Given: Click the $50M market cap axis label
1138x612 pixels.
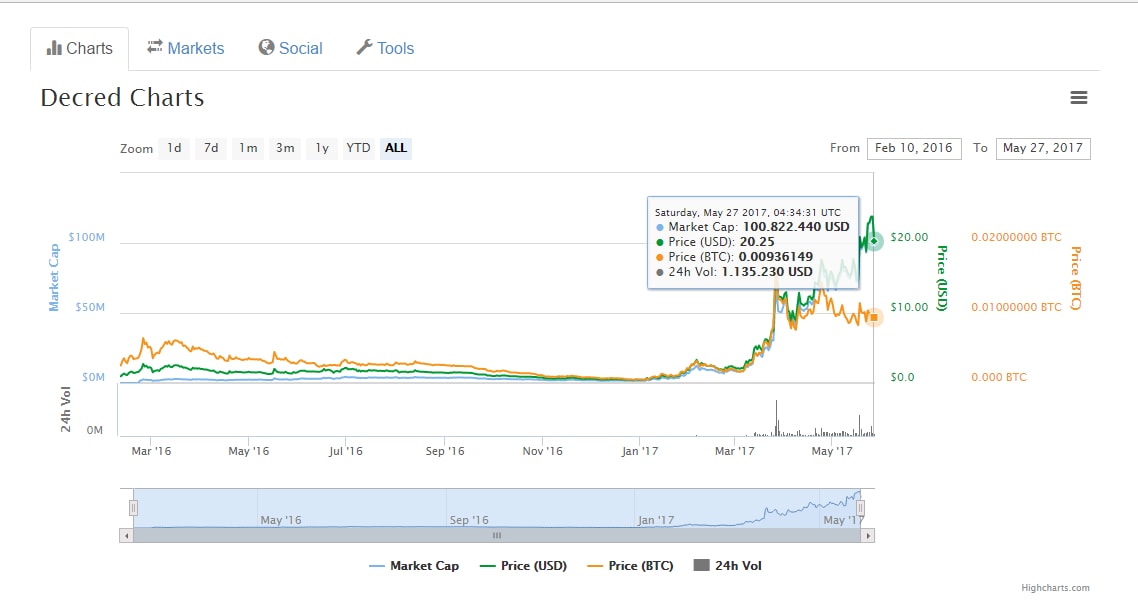Looking at the screenshot, I should click(90, 307).
